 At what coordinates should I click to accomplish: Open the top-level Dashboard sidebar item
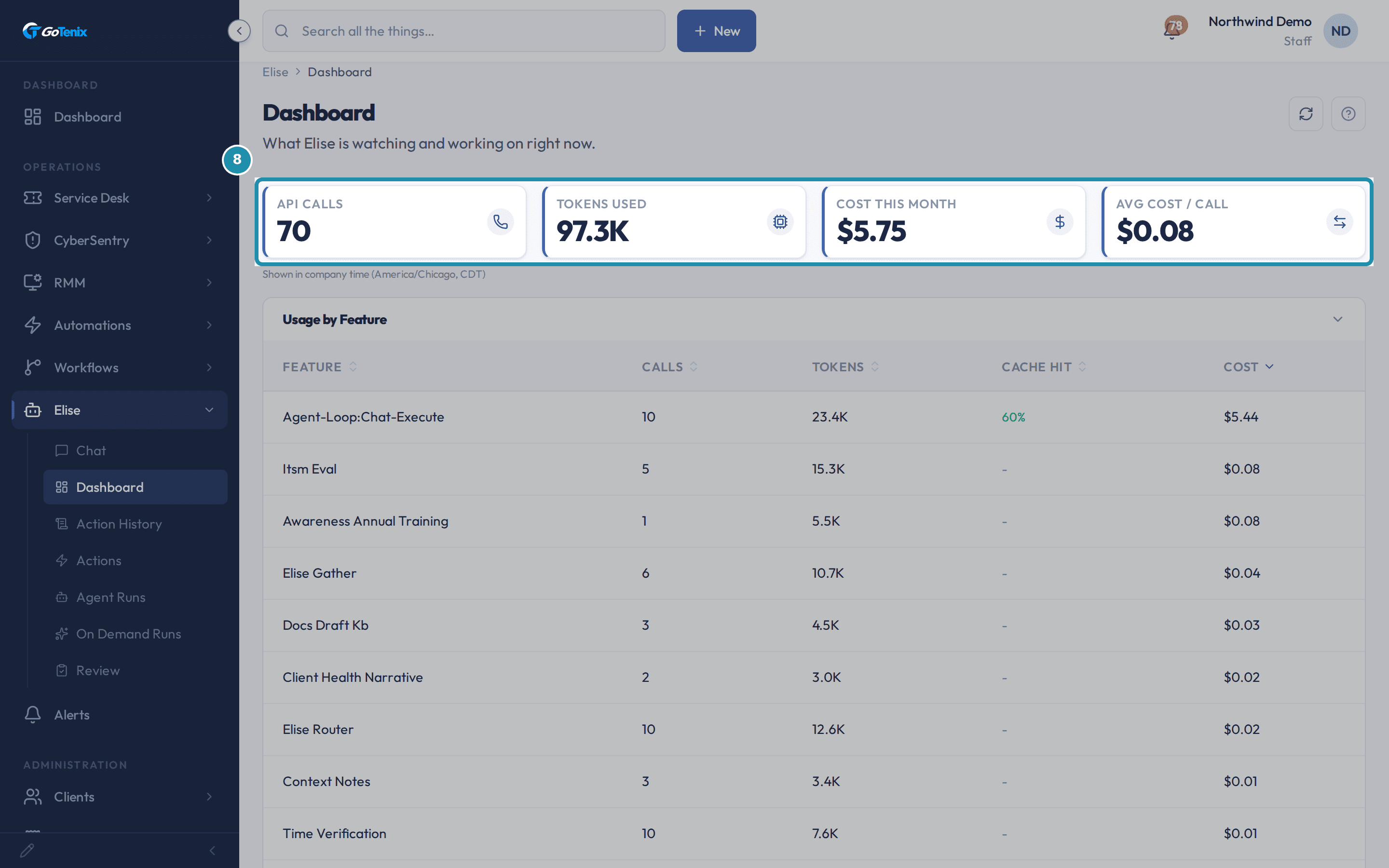pos(120,117)
